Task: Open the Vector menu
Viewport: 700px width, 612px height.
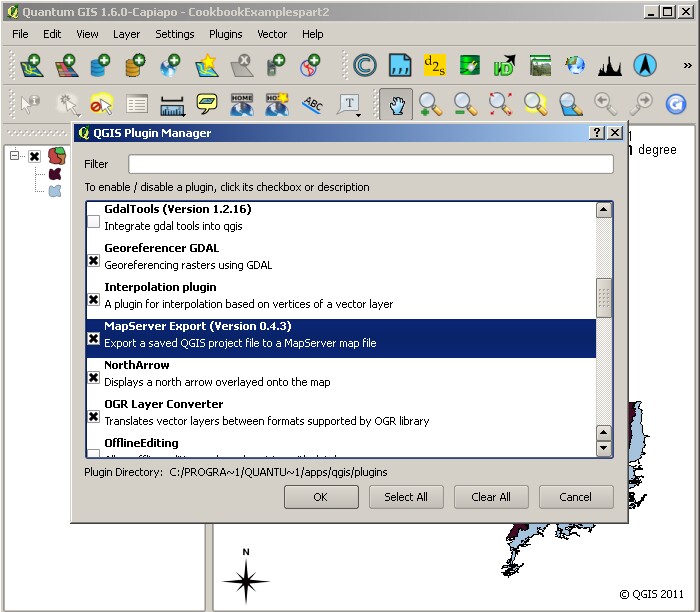Action: (x=272, y=34)
